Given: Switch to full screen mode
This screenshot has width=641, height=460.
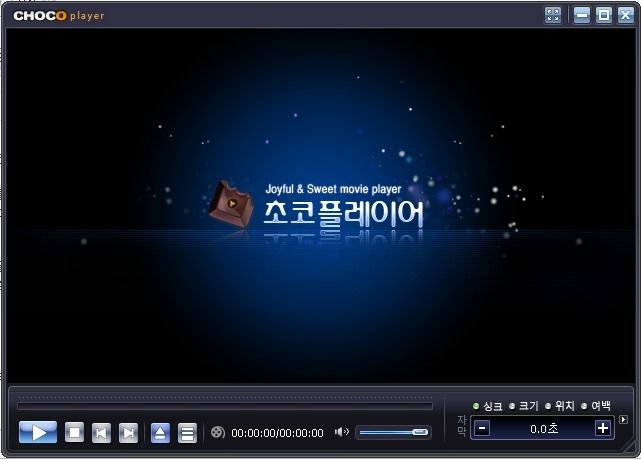Looking at the screenshot, I should coord(553,15).
